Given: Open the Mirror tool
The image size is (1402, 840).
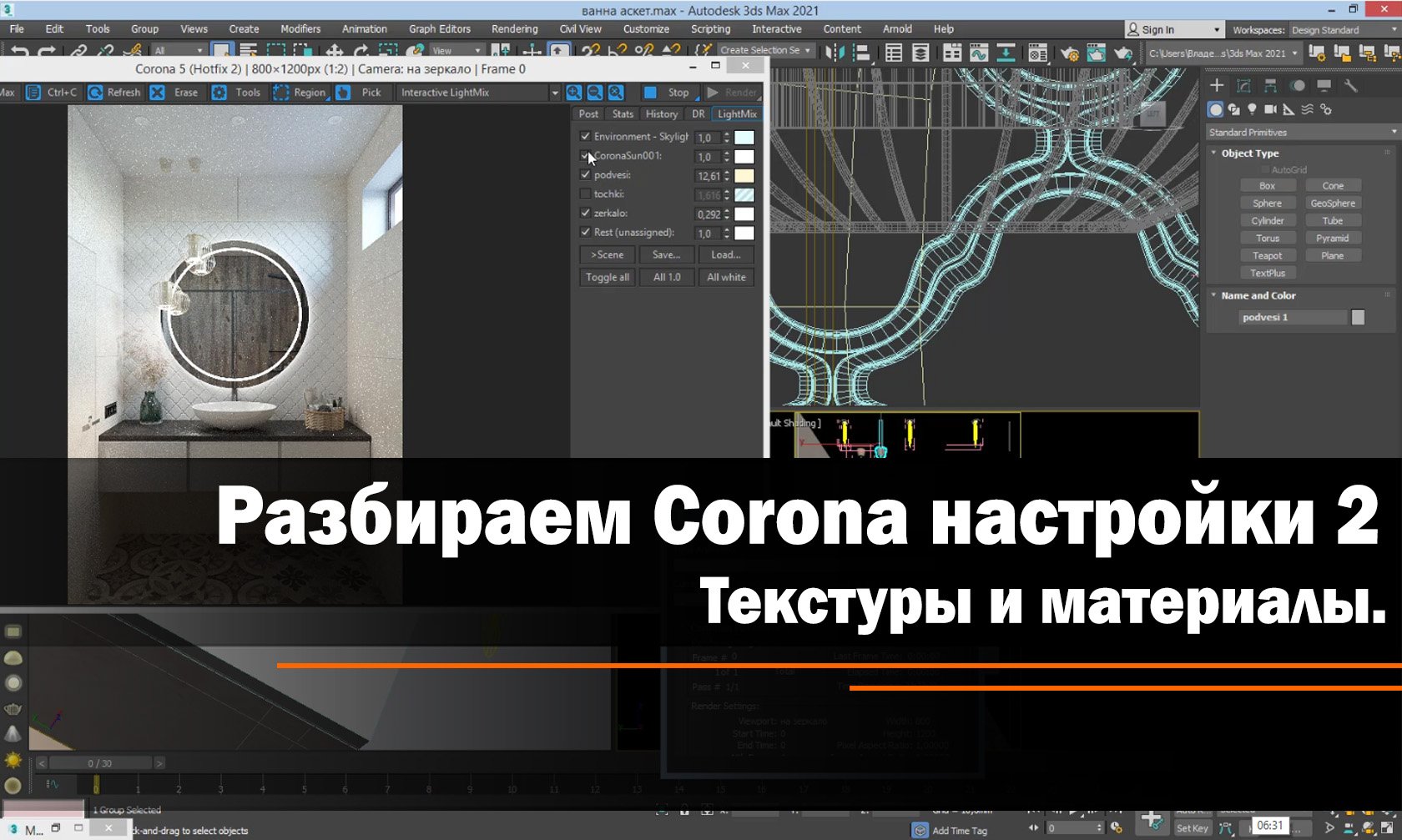Looking at the screenshot, I should tap(835, 53).
